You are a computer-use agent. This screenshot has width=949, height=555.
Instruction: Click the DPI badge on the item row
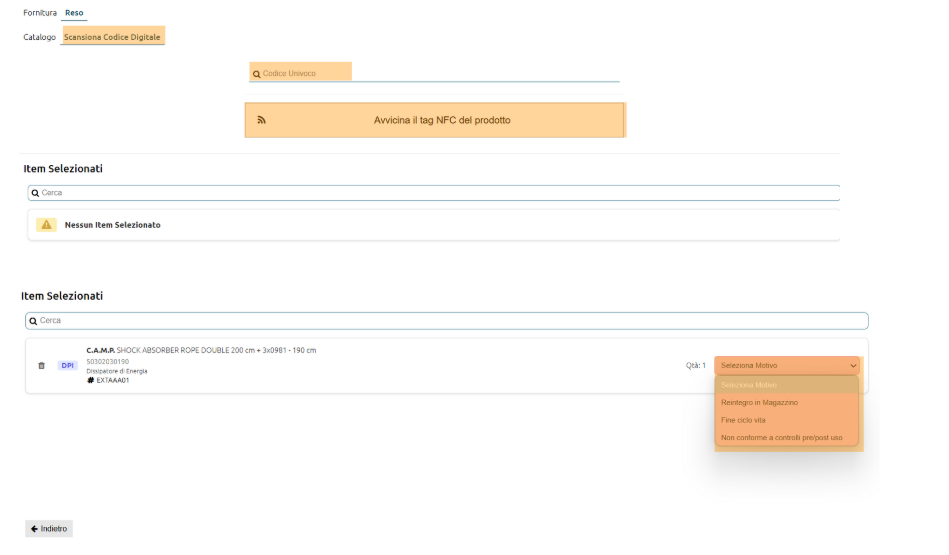tap(67, 366)
